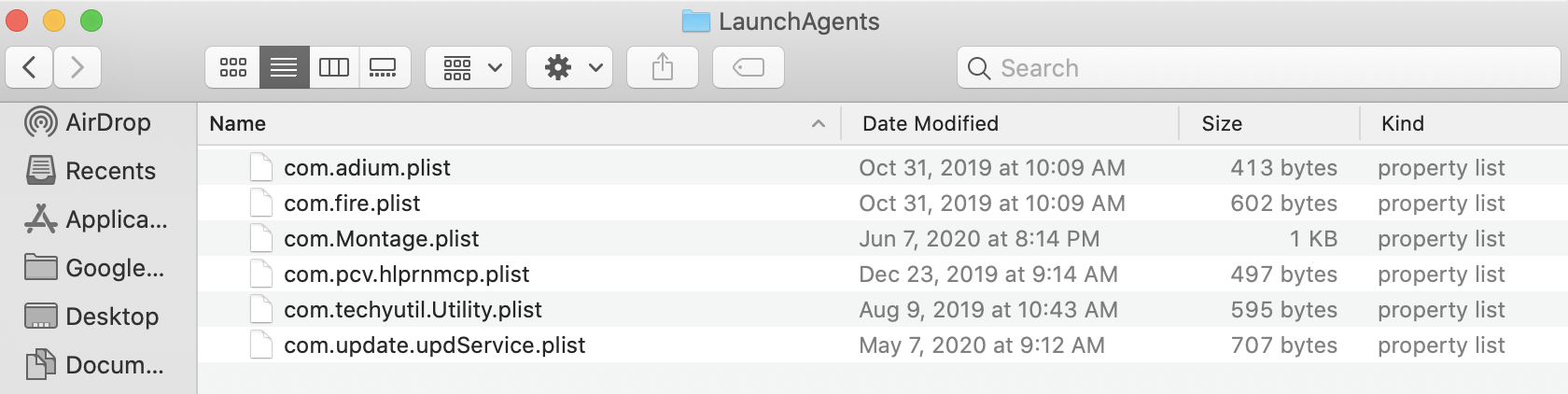Image resolution: width=1568 pixels, height=394 pixels.
Task: Open the gear action menu
Action: (569, 67)
